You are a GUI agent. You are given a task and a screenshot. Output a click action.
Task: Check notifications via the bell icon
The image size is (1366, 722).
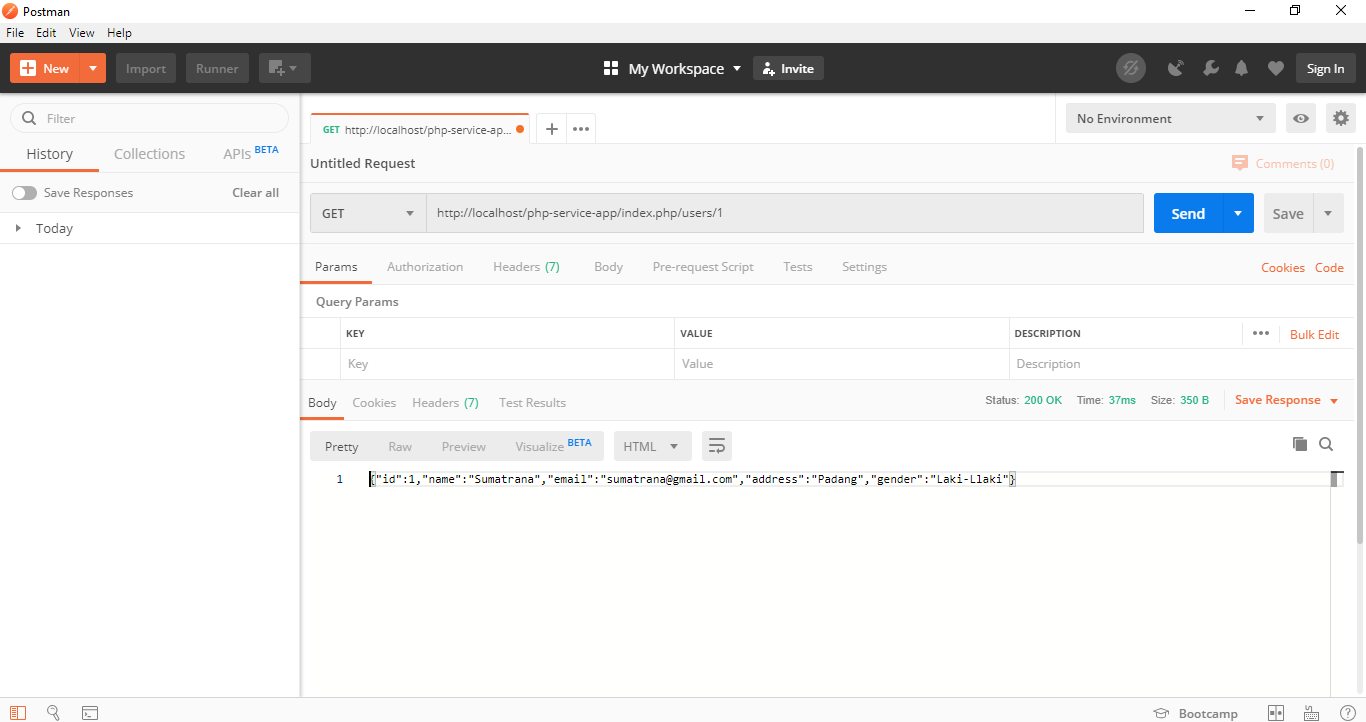click(x=1241, y=68)
